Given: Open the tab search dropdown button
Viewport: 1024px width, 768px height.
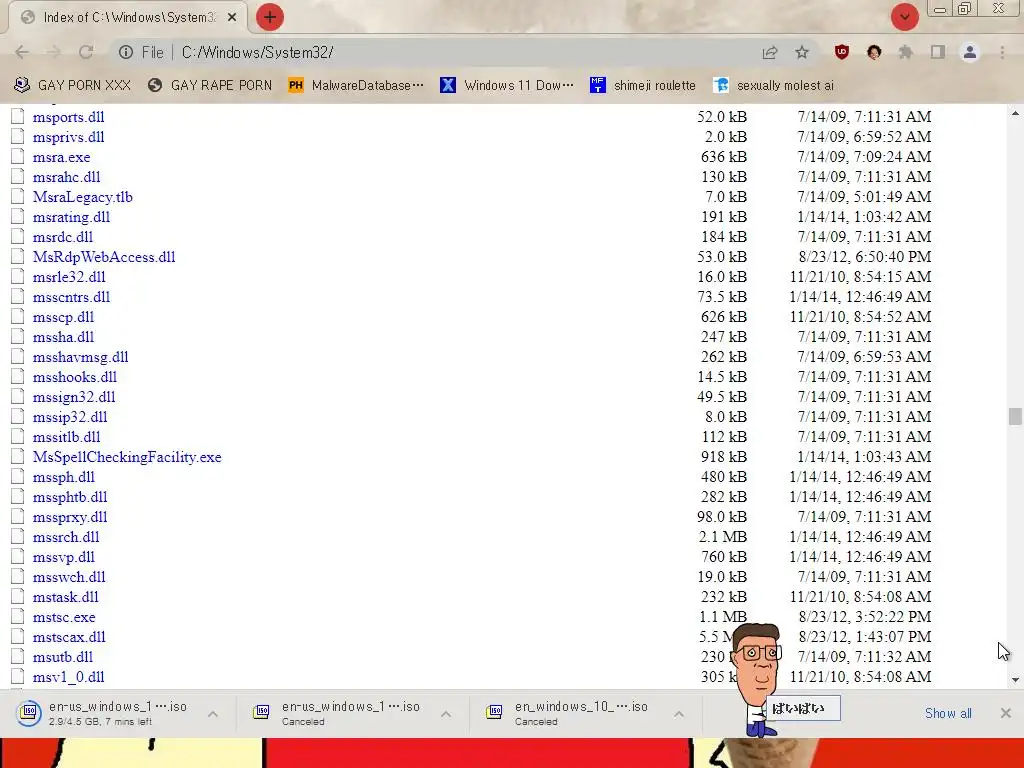Looking at the screenshot, I should point(904,17).
